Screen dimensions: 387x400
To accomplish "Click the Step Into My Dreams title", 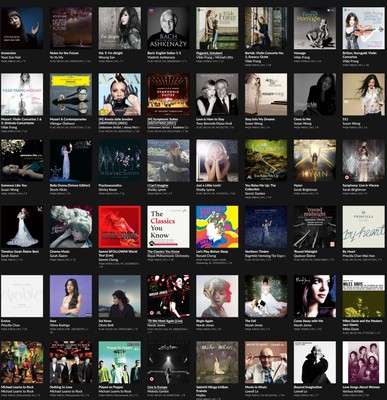I will click(x=261, y=119).
